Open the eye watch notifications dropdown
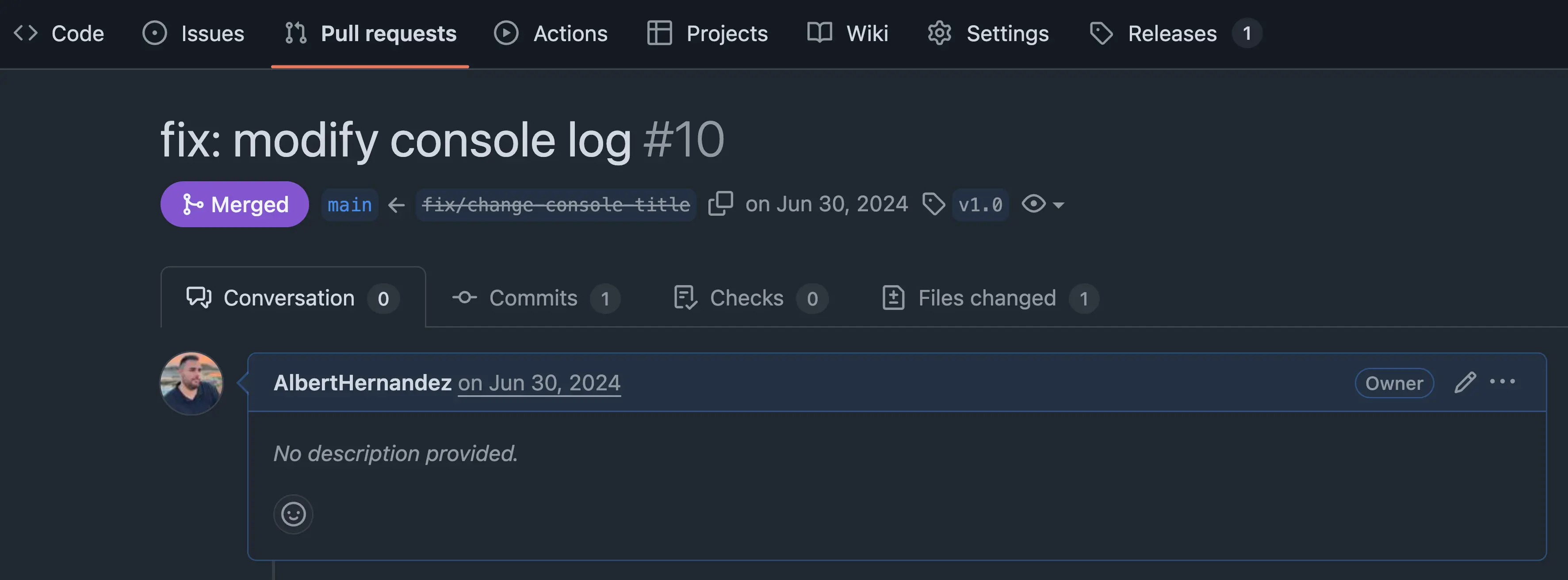This screenshot has width=1568, height=580. click(1042, 204)
